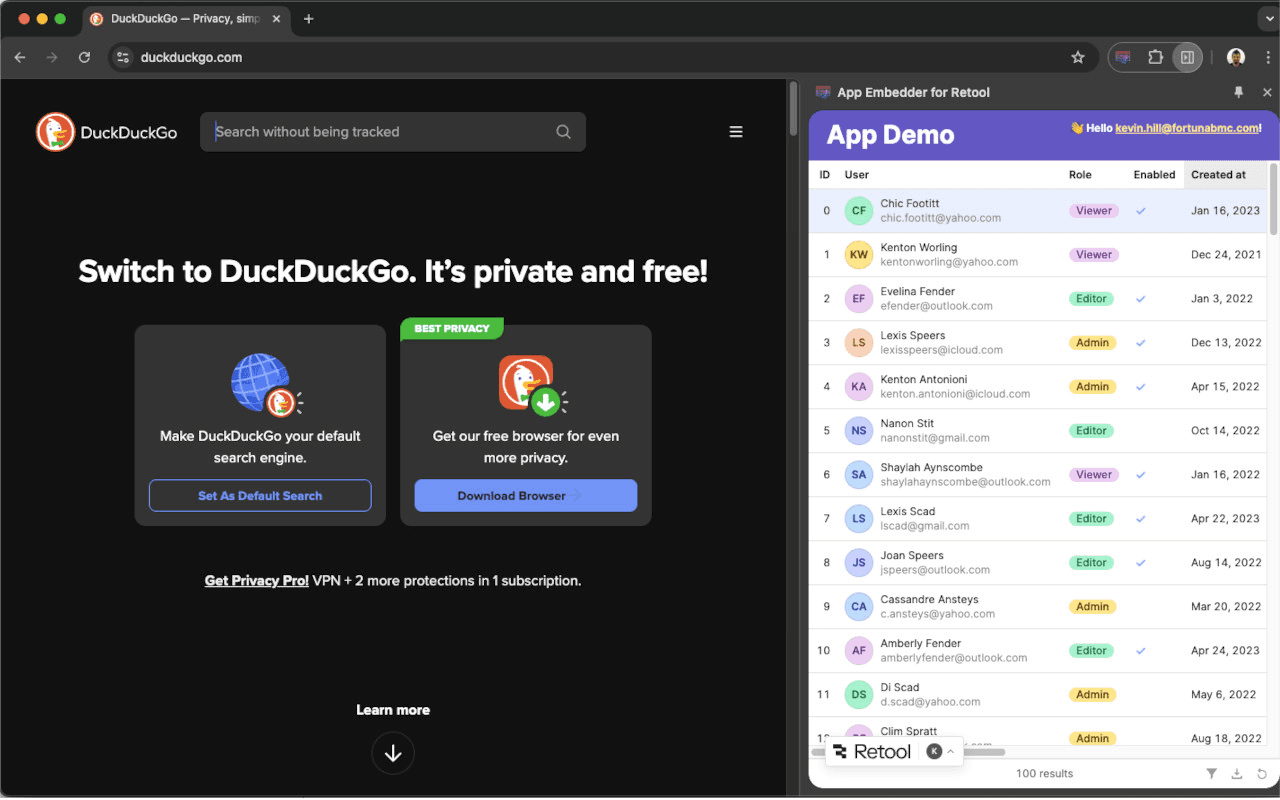Open the DuckDuckGo hamburger menu

click(736, 132)
